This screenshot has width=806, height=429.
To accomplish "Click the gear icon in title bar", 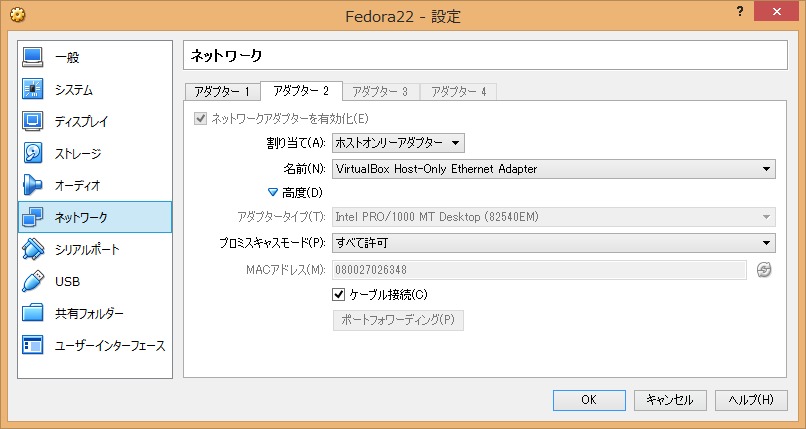I will click(17, 15).
